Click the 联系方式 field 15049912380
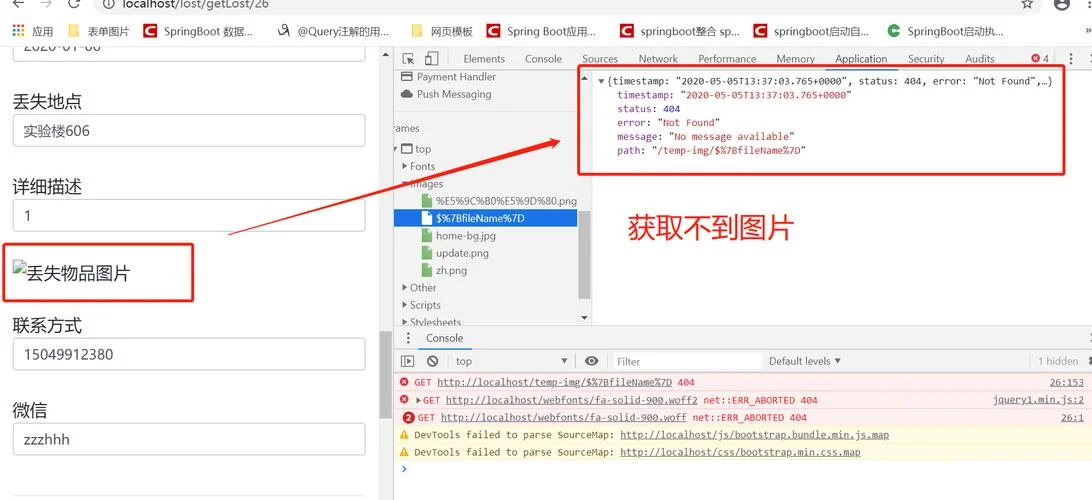 coord(189,354)
